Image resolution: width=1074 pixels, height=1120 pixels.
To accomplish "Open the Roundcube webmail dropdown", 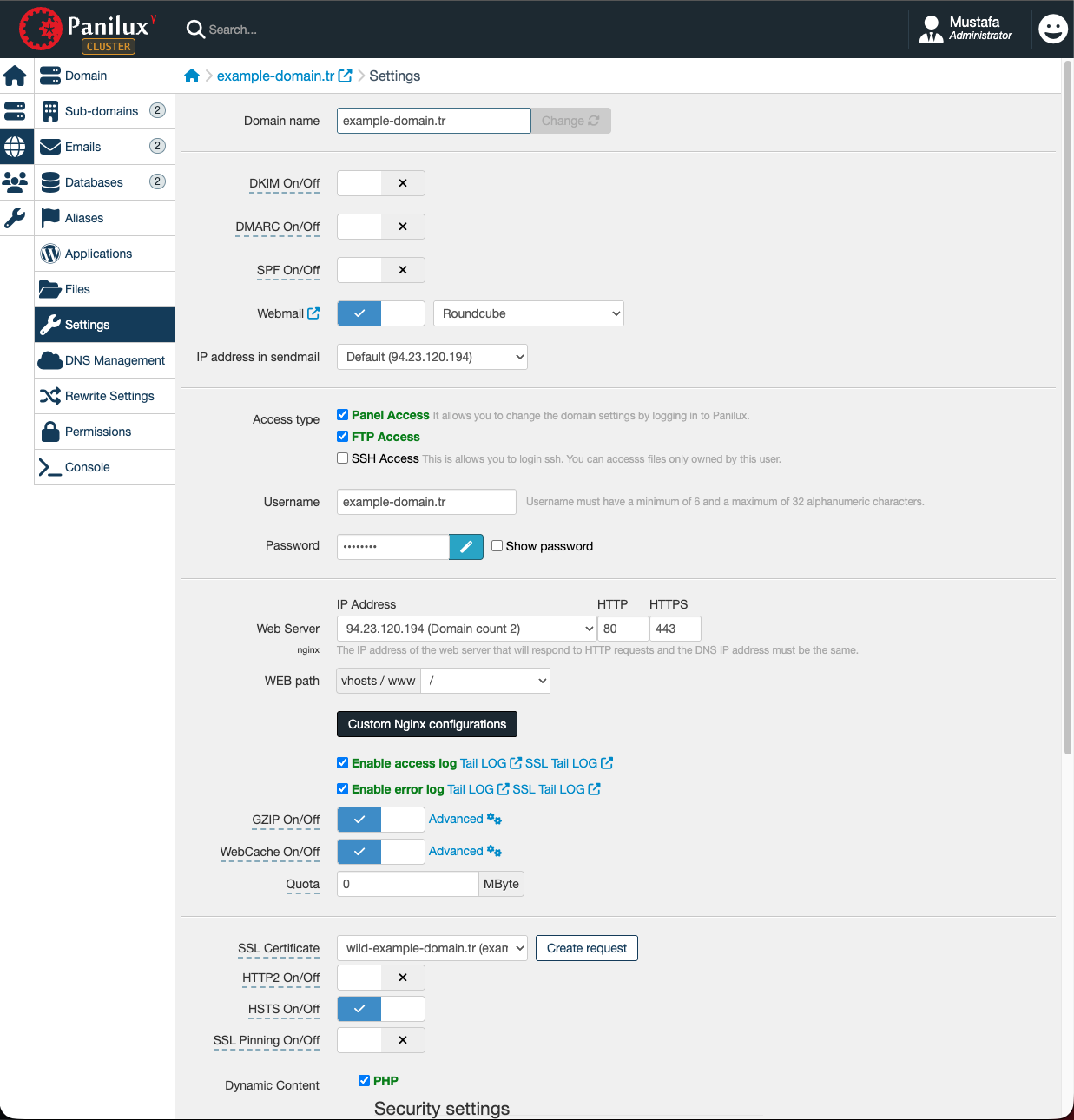I will coord(528,313).
